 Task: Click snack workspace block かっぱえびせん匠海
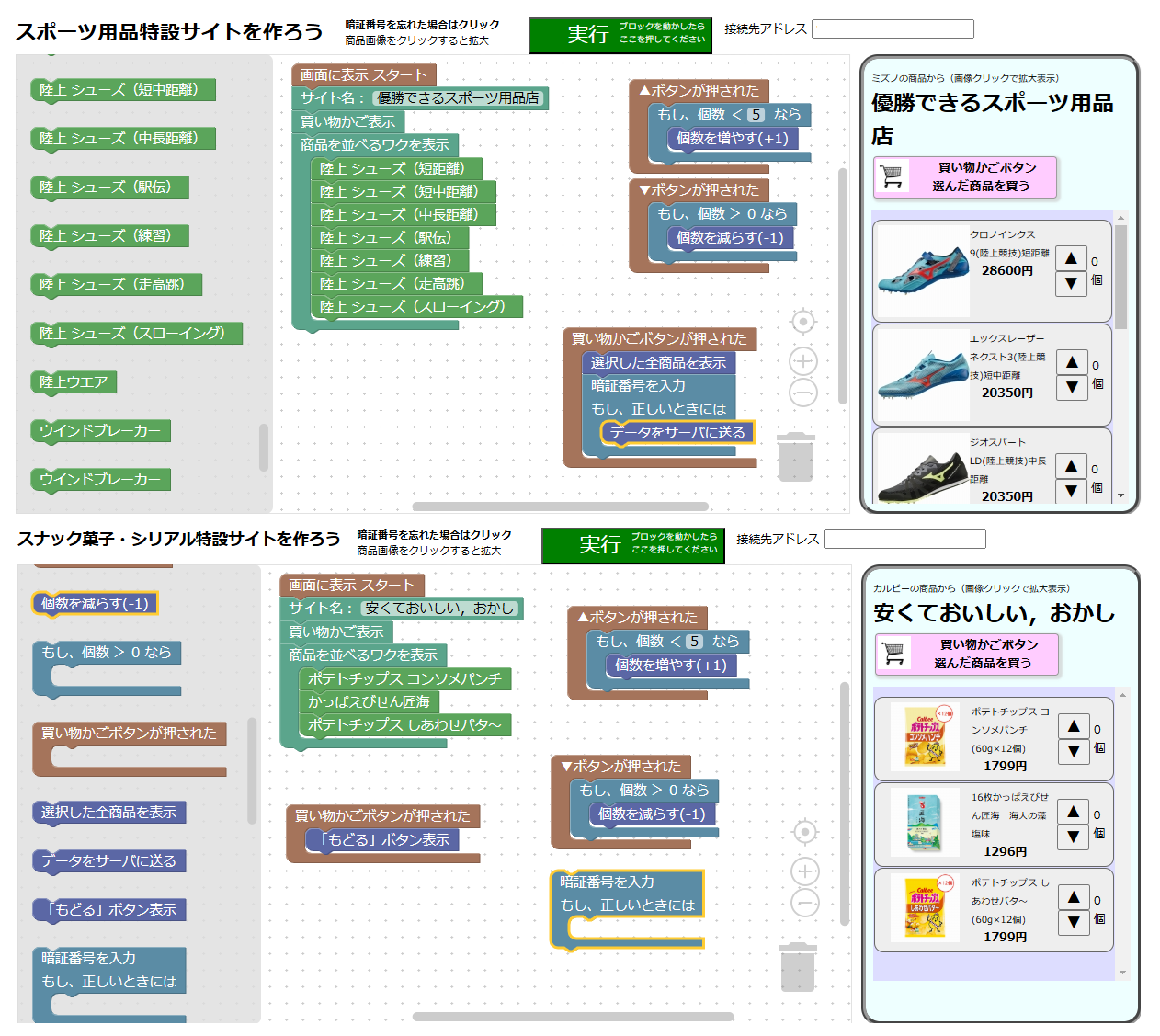[370, 702]
